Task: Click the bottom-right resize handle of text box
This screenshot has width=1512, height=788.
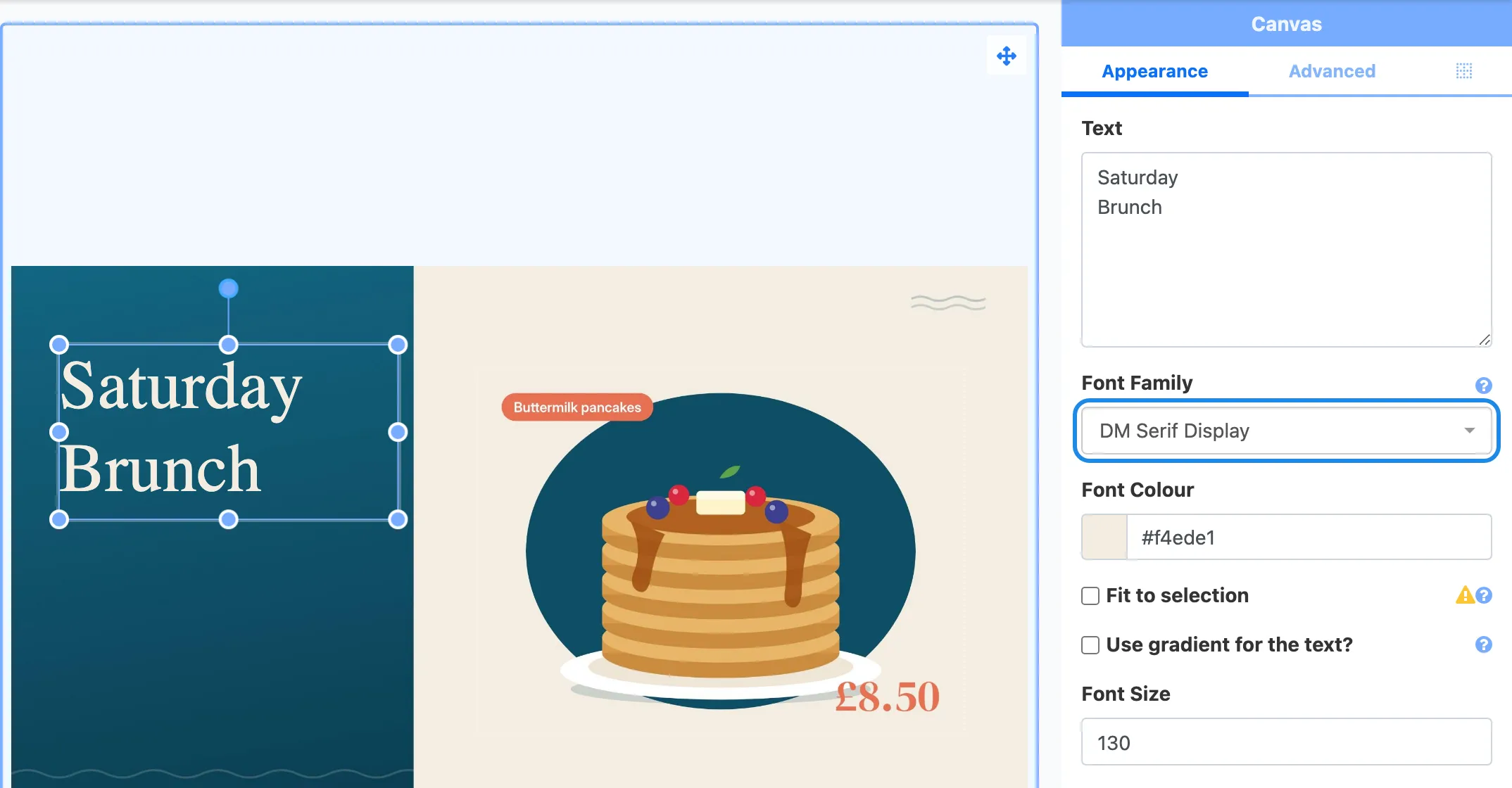Action: coord(398,519)
